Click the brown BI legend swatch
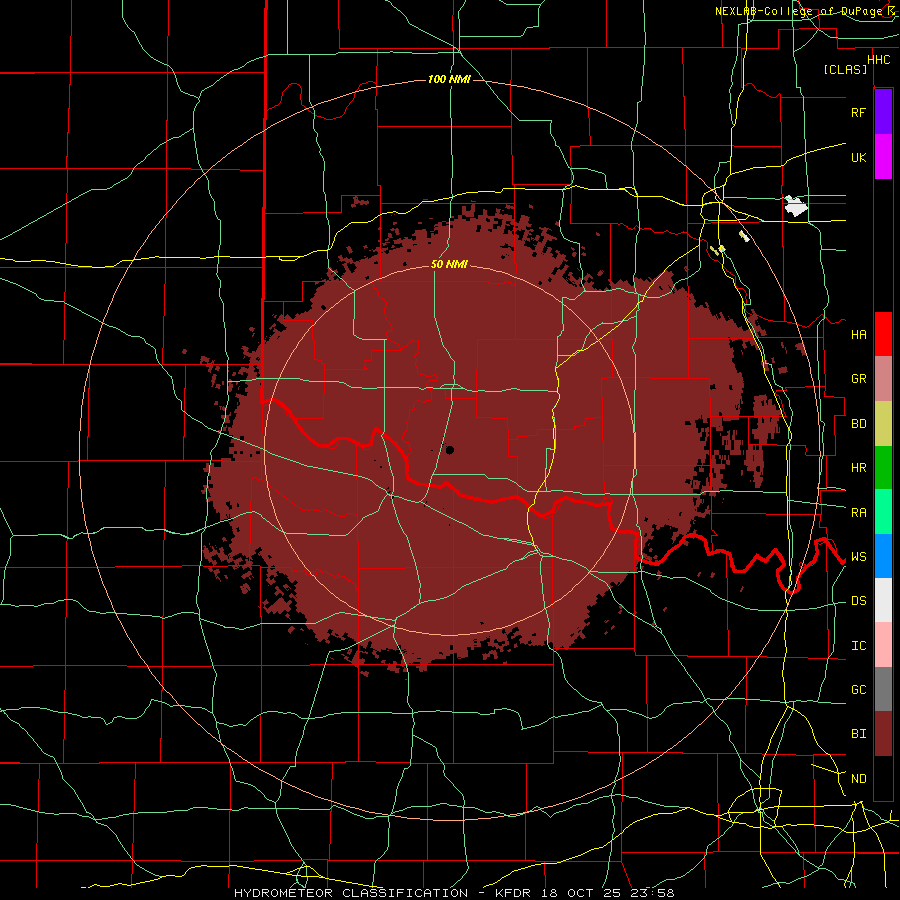The width and height of the screenshot is (900, 900). point(883,734)
